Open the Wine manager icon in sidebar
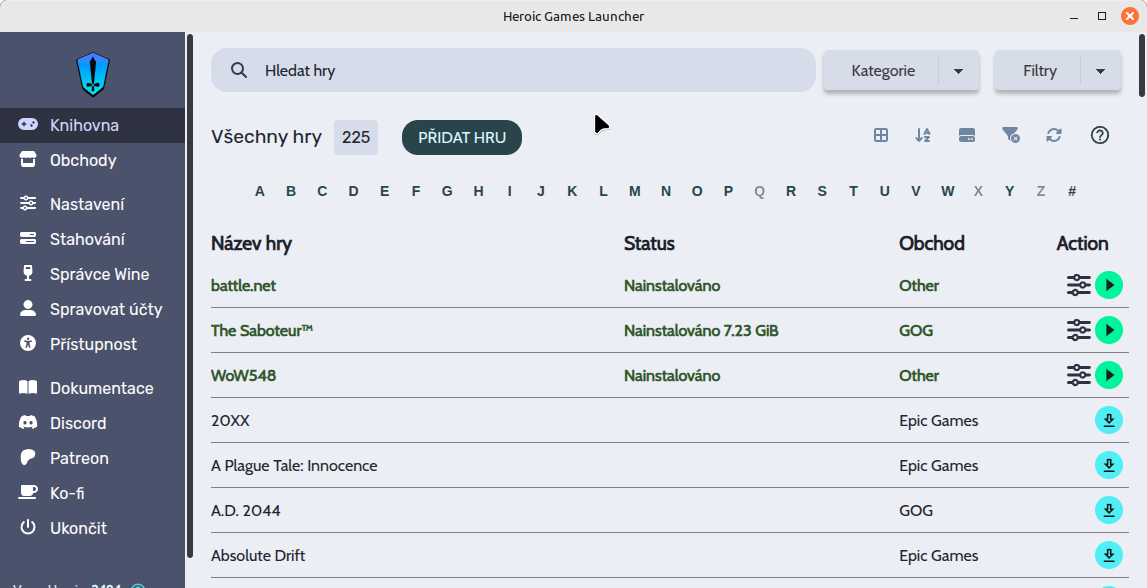The height and width of the screenshot is (588, 1147). pos(28,274)
